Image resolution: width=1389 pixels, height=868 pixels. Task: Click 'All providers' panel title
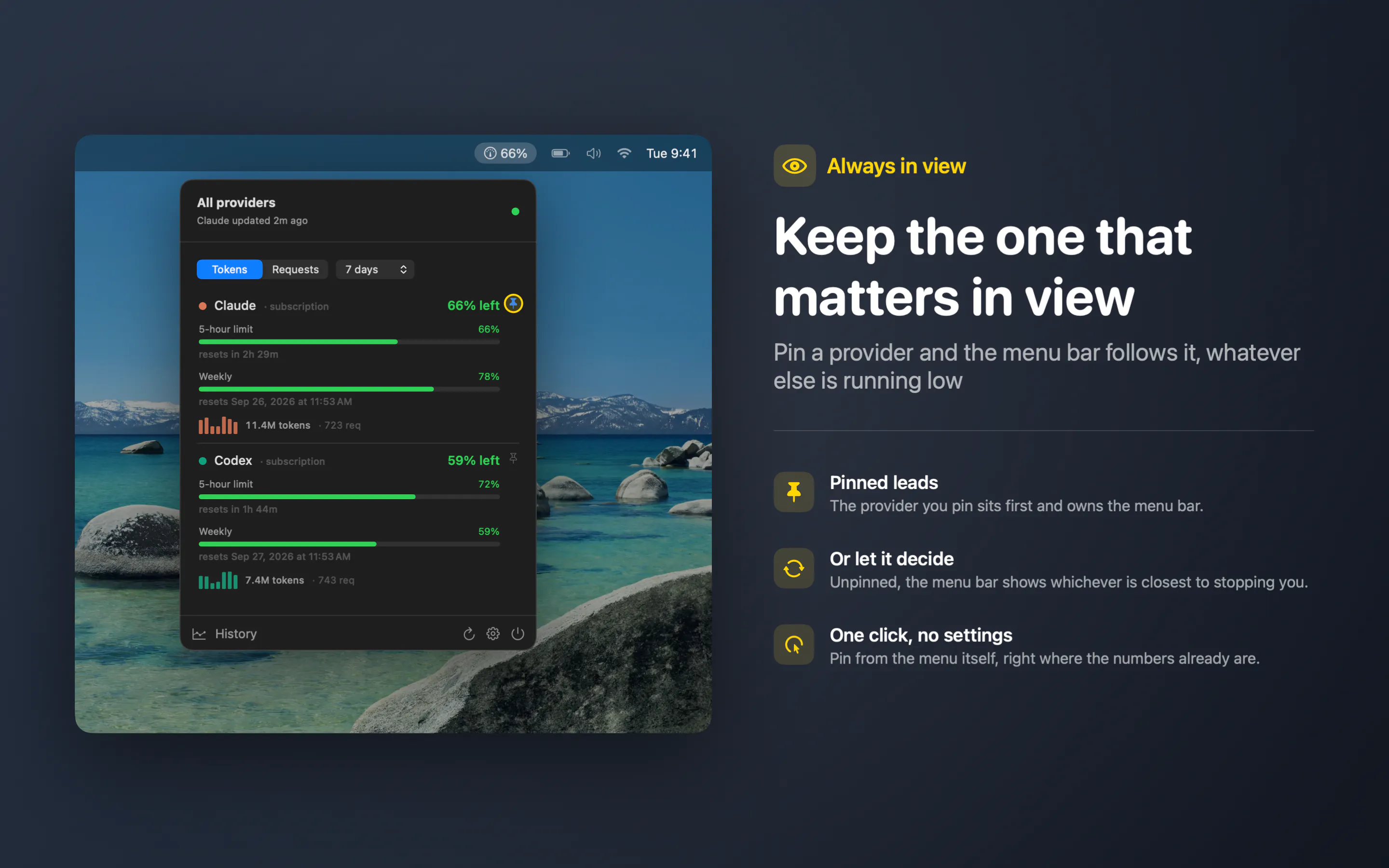pos(236,203)
